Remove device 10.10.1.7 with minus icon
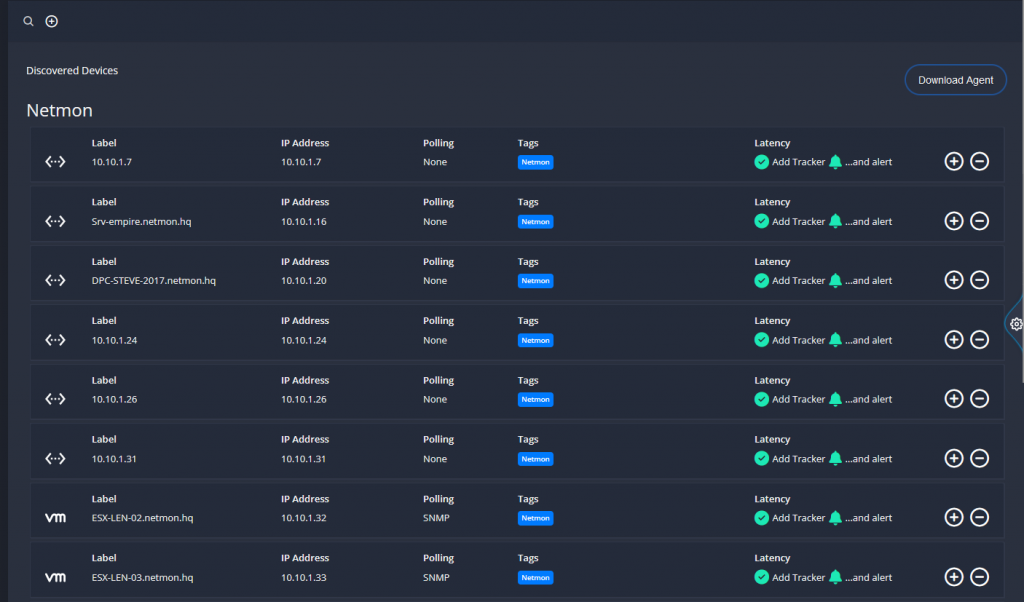The height and width of the screenshot is (602, 1024). point(979,161)
